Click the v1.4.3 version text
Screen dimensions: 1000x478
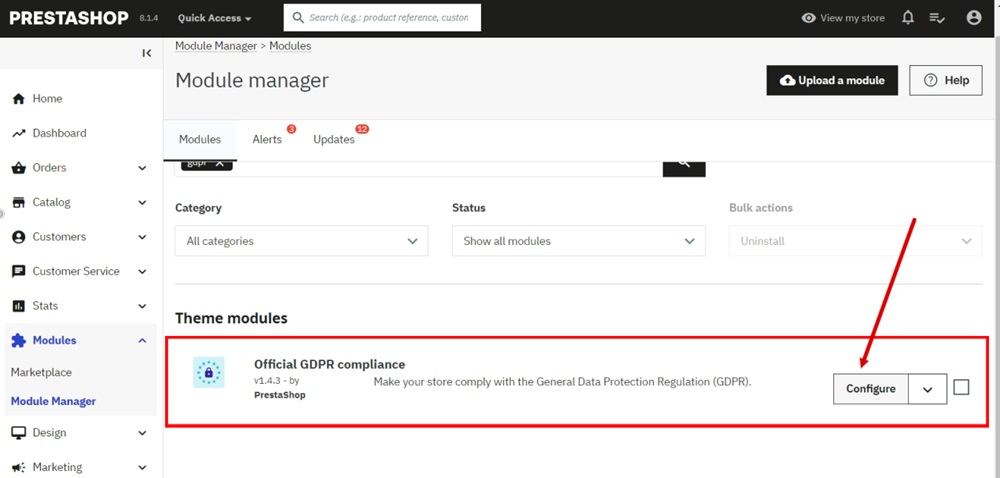[x=268, y=381]
